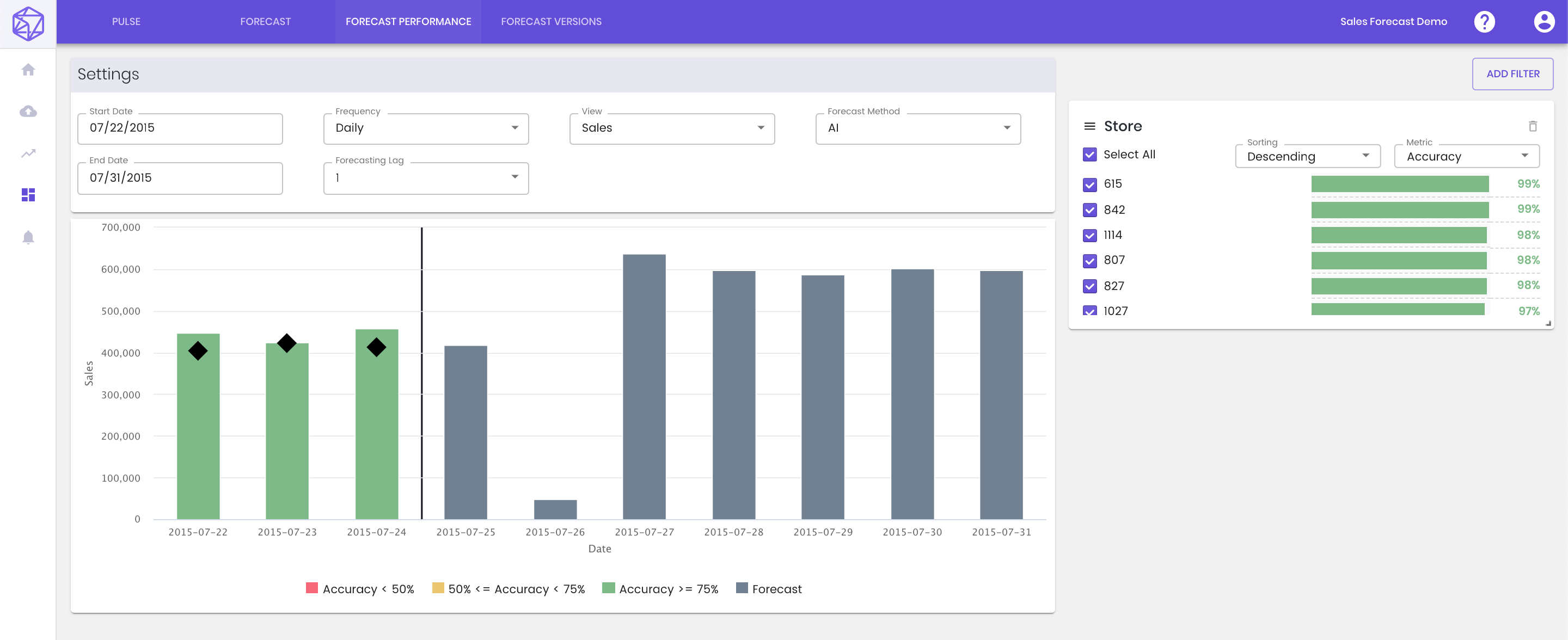Open the Forecast Method dropdown

(x=918, y=128)
